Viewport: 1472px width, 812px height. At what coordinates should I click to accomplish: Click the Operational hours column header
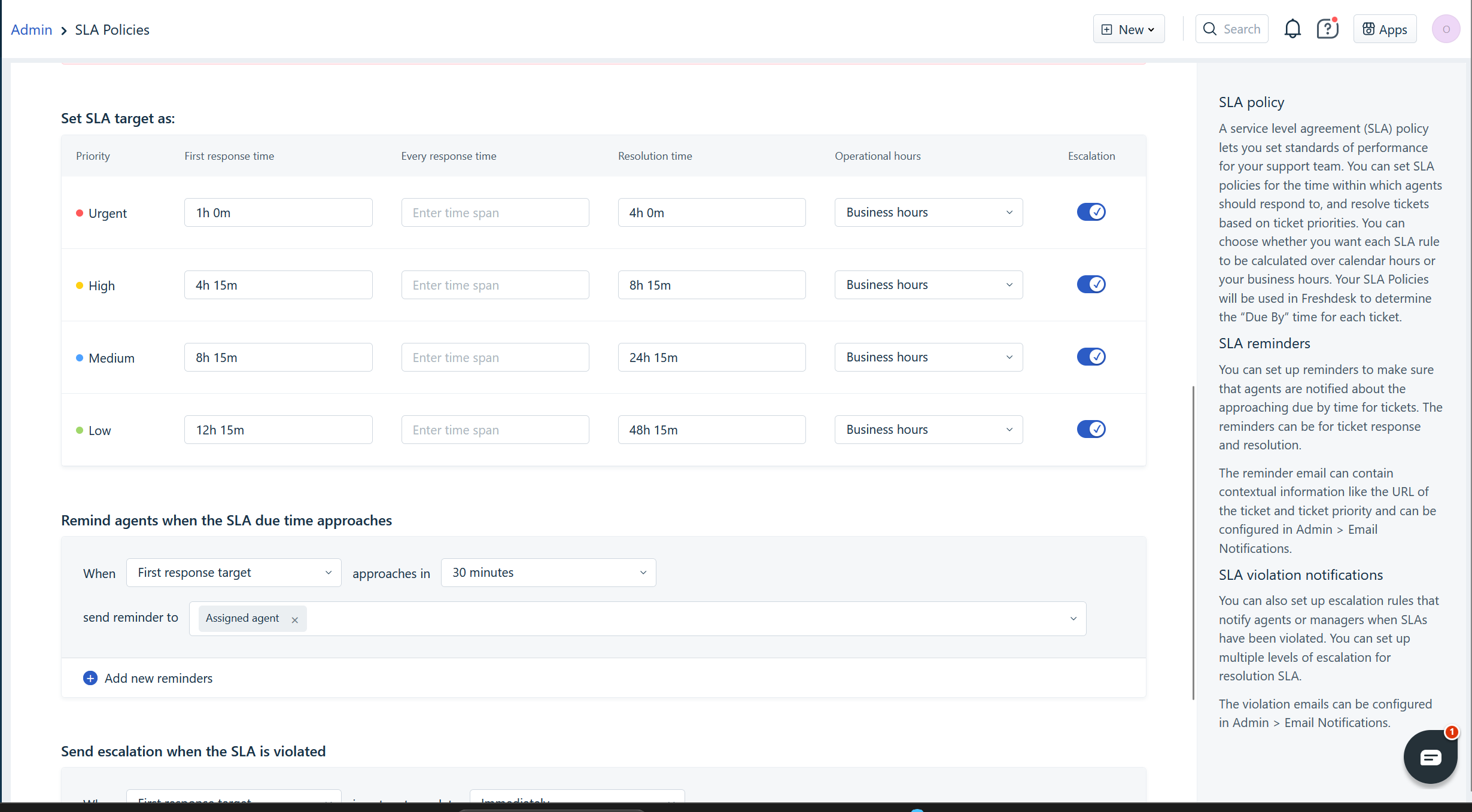877,156
